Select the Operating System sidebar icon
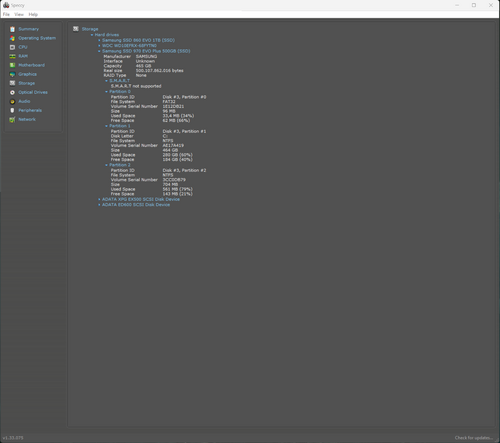The height and width of the screenshot is (443, 500). (12, 38)
